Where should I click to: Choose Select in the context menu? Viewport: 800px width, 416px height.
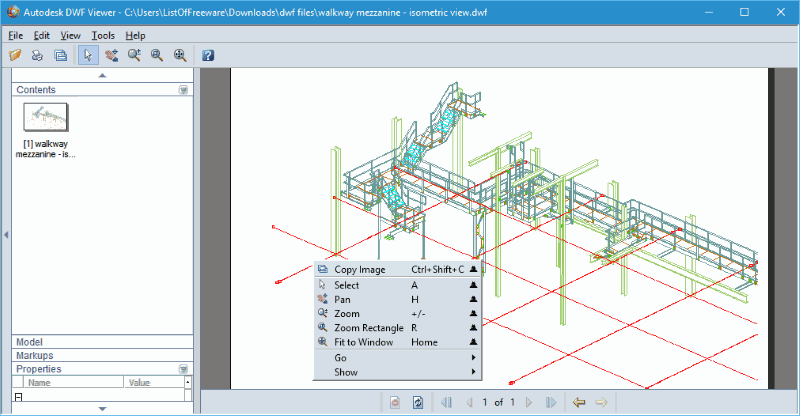coord(397,285)
